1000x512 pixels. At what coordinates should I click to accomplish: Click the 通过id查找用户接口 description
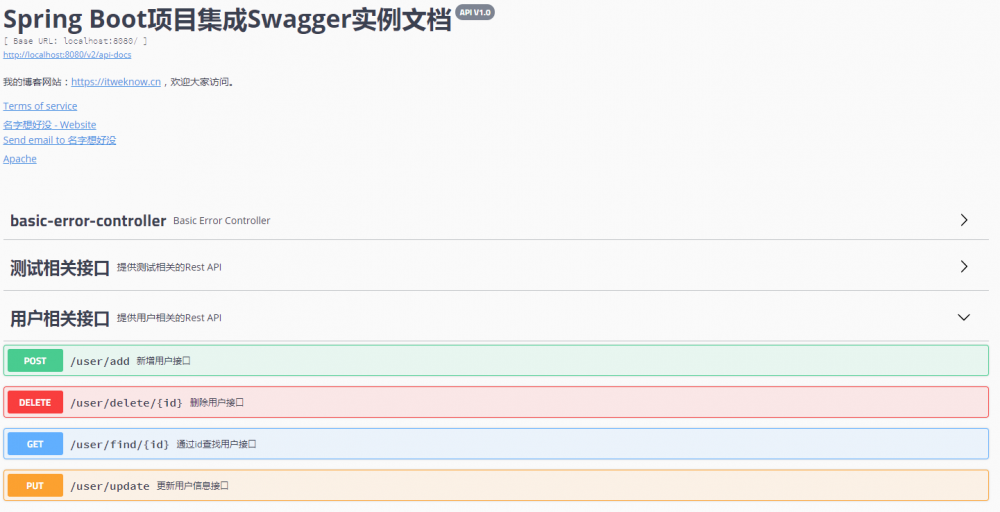point(216,444)
